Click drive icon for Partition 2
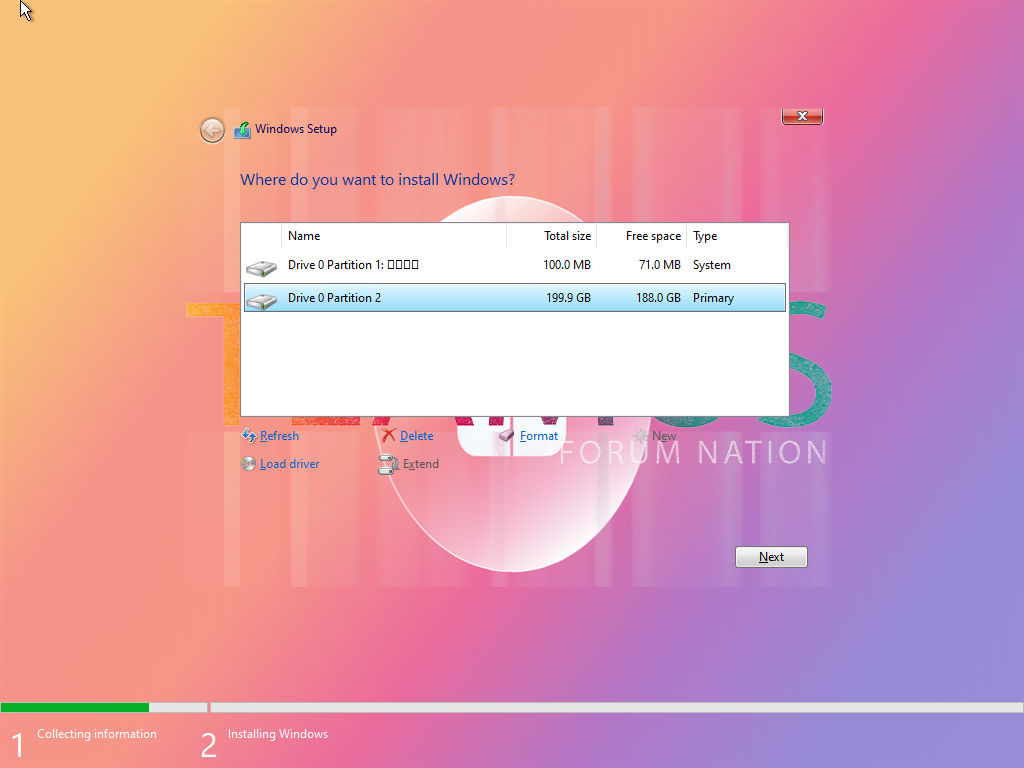This screenshot has height=768, width=1024. click(261, 300)
